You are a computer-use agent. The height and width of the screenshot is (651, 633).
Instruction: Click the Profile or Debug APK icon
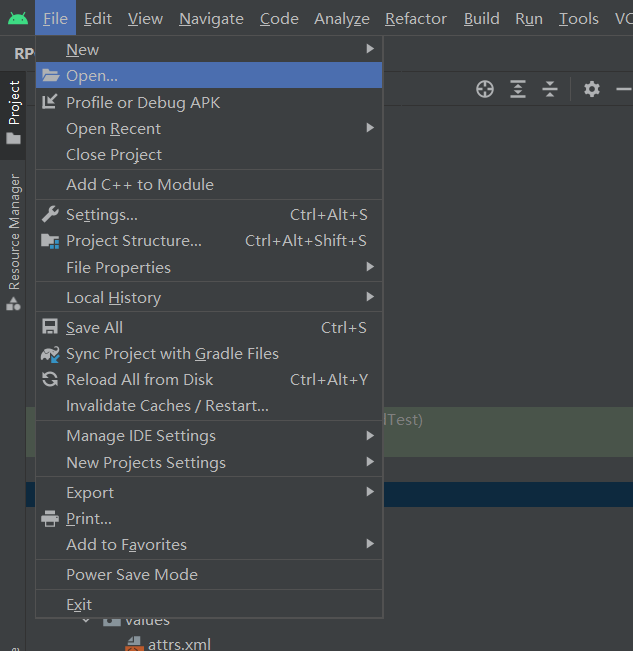point(49,102)
